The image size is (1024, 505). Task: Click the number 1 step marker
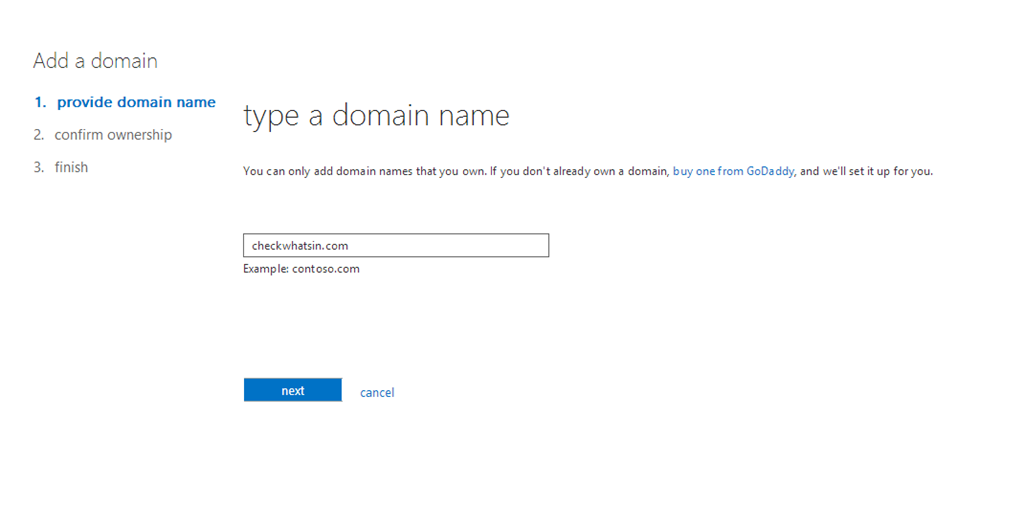coord(40,102)
